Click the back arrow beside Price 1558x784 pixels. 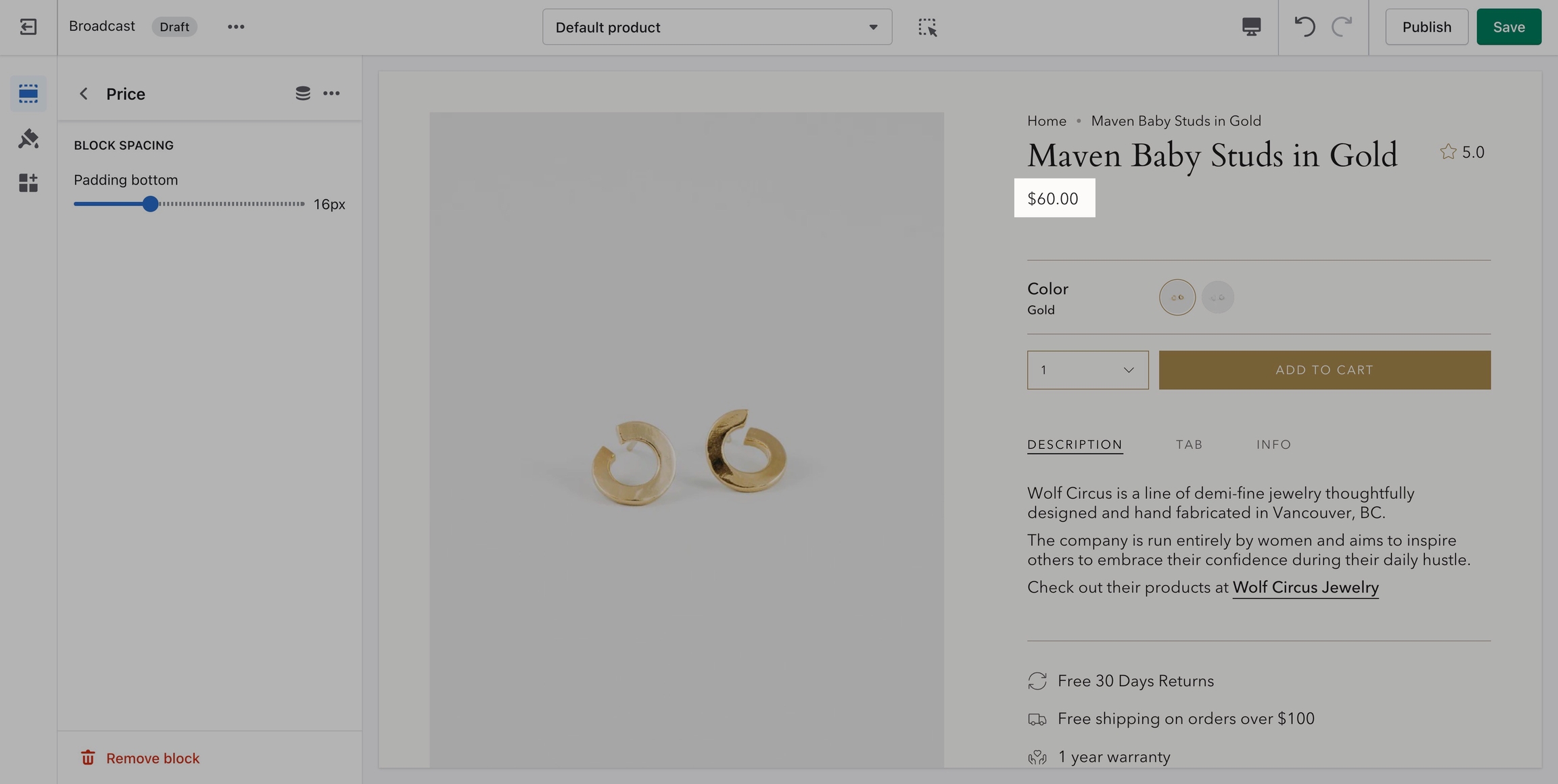84,93
